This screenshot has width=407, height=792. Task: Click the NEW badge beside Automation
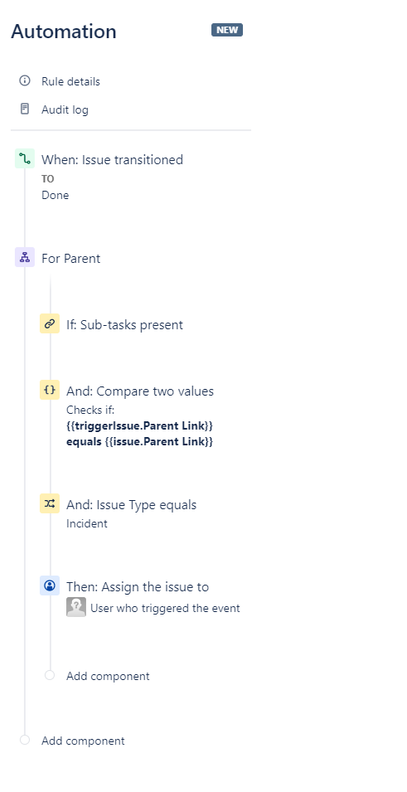[x=227, y=30]
